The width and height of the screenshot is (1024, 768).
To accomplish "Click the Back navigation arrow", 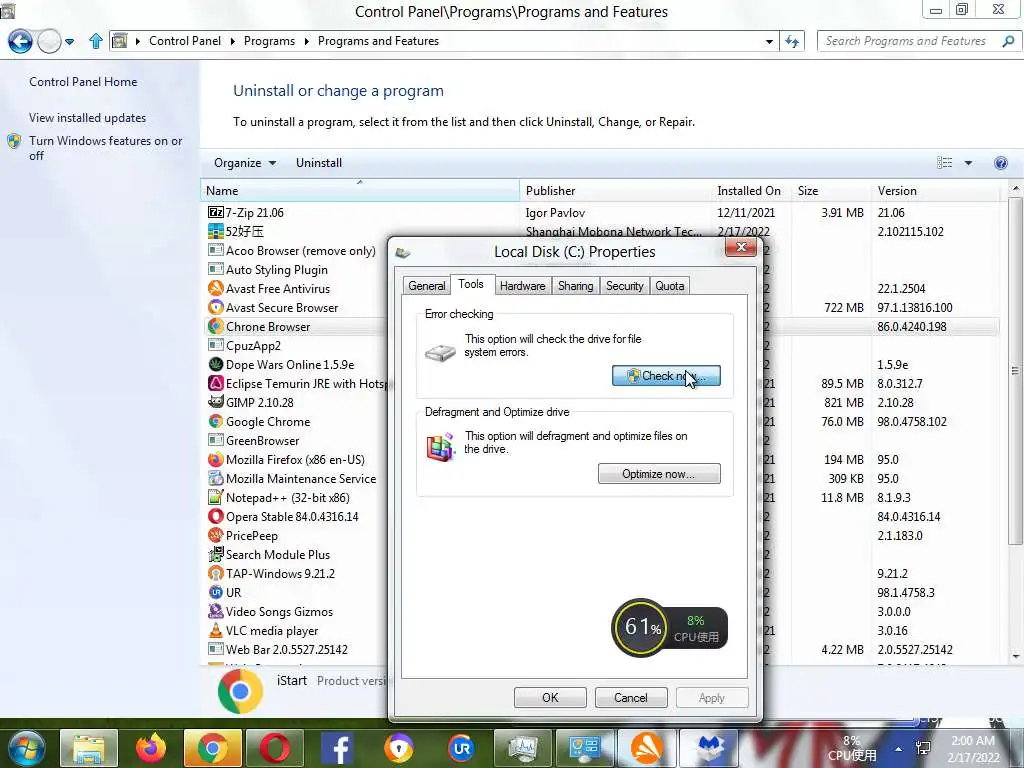I will (20, 41).
